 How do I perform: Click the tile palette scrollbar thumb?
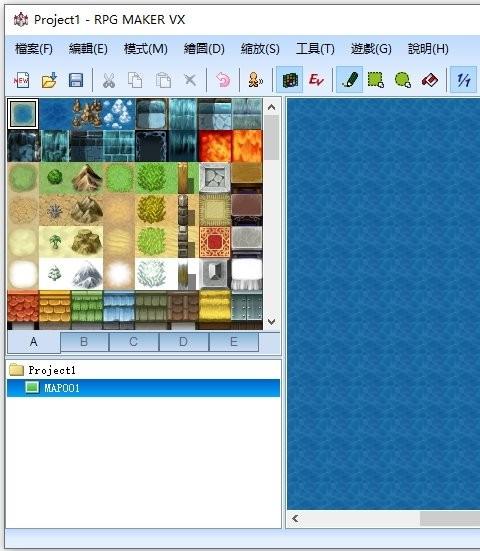point(271,138)
